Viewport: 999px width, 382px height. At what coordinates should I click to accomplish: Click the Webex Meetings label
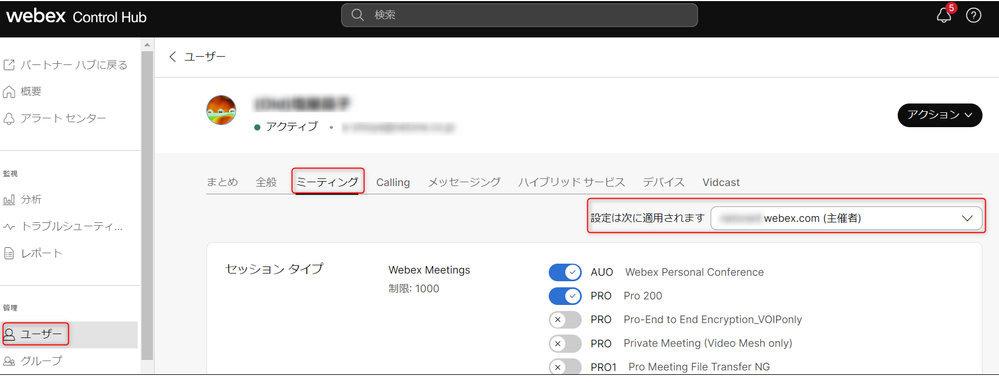(429, 270)
